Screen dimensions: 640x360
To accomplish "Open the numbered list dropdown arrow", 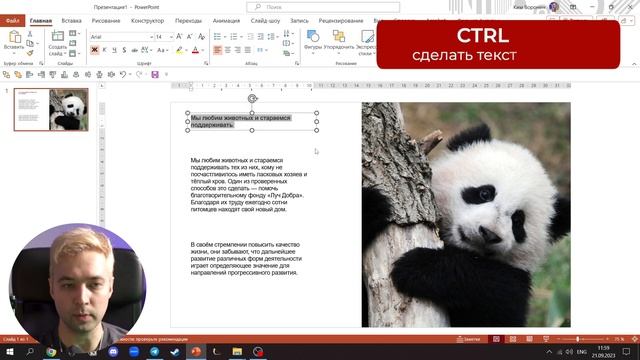I will pyautogui.click(x=241, y=37).
